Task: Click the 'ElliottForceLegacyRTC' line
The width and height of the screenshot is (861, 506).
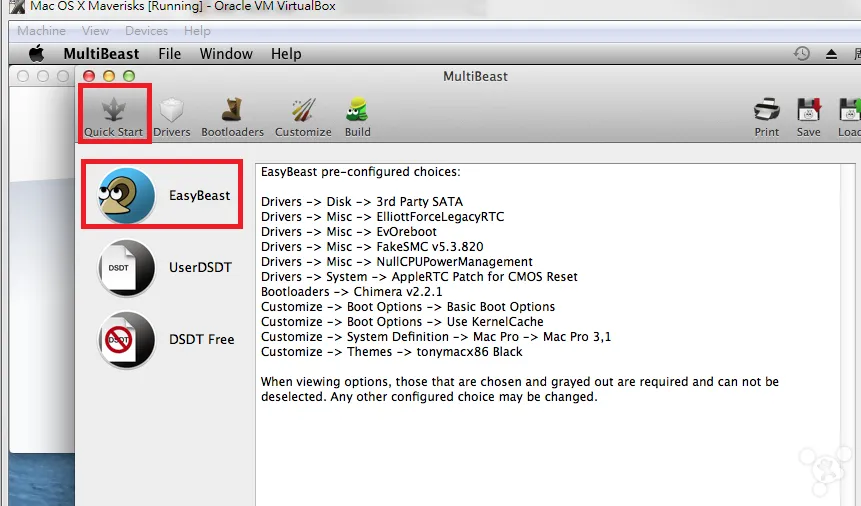Action: 382,216
